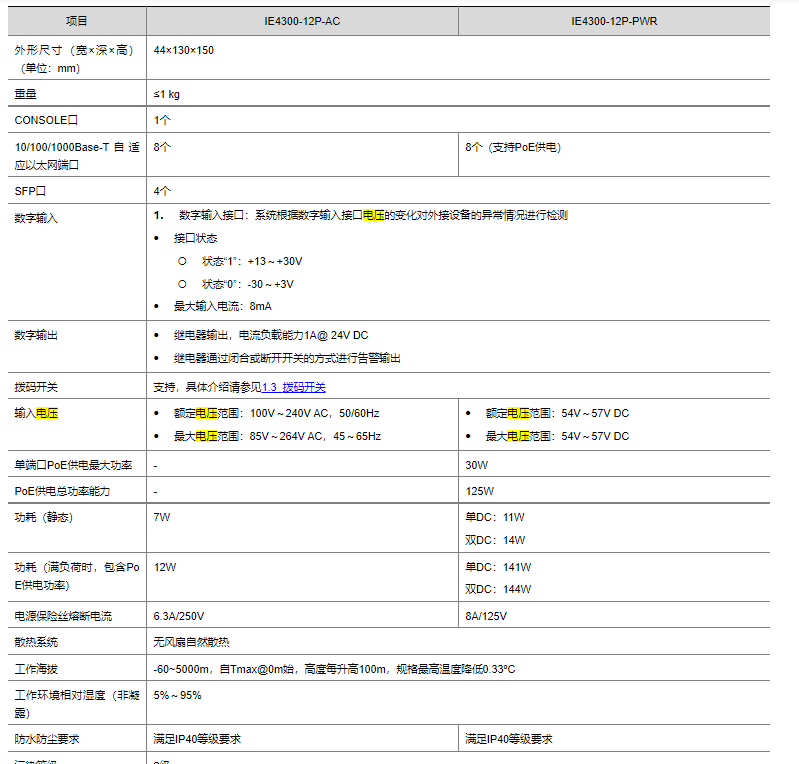Click the 电源保险丝熔断电流 row label
799x764 pixels.
(x=63, y=616)
